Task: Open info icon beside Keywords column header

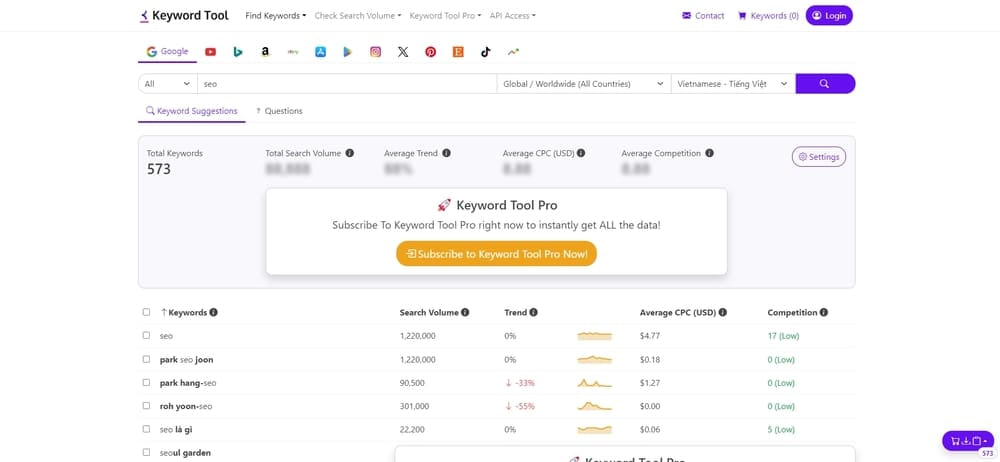Action: [x=214, y=313]
